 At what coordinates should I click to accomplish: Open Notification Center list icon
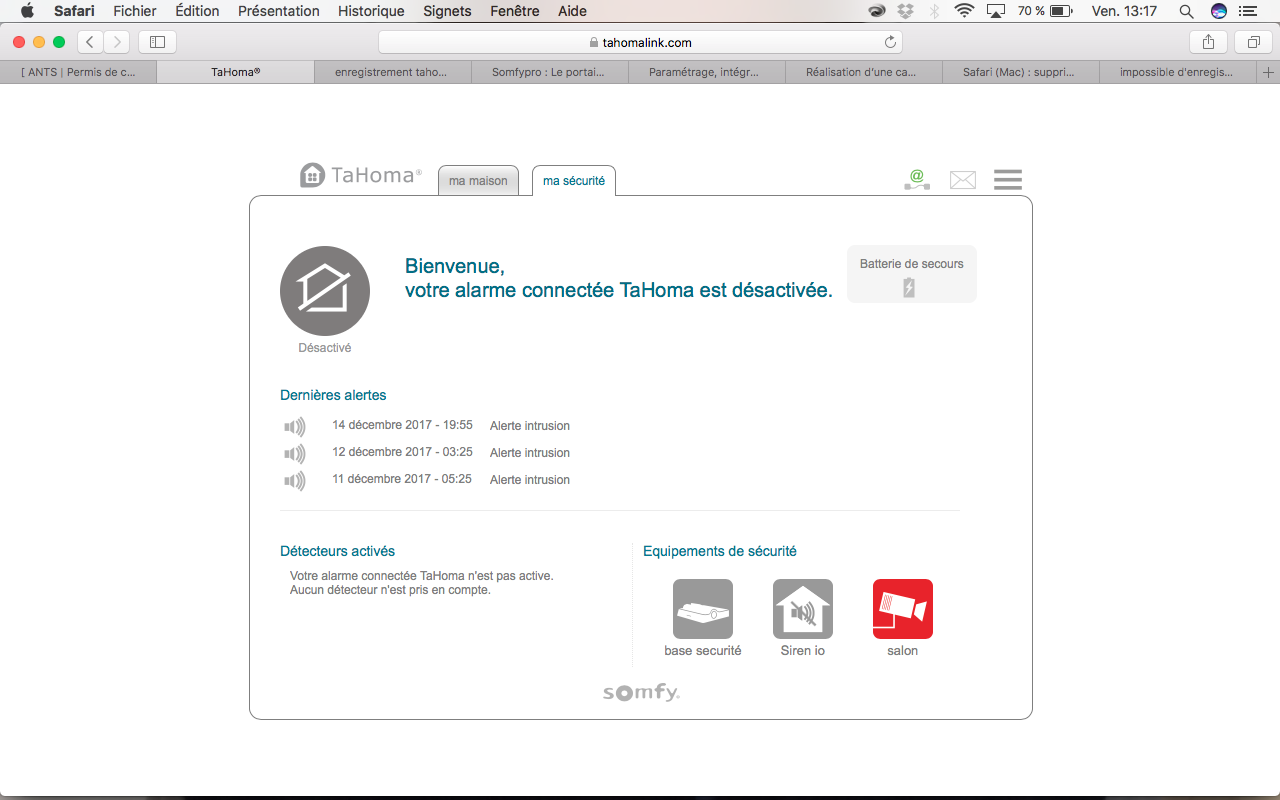point(1246,11)
